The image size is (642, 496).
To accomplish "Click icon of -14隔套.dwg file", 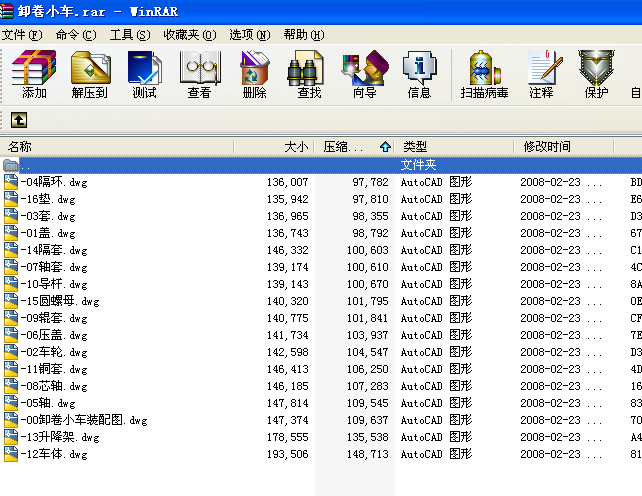I will [x=11, y=250].
